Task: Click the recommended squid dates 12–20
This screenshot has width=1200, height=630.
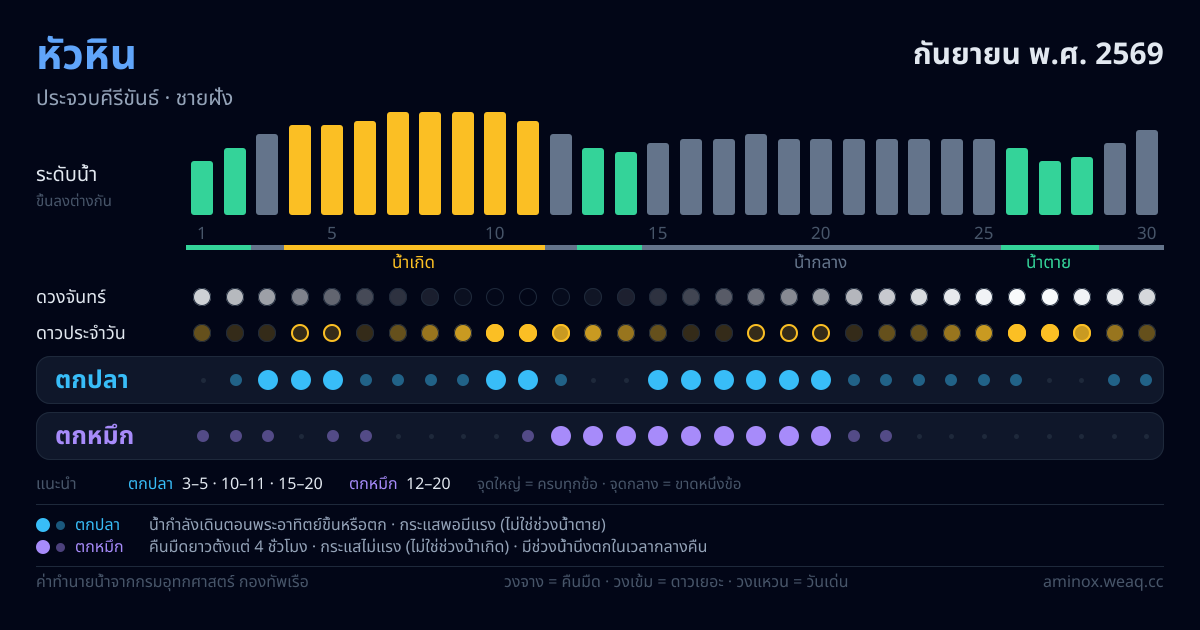Action: point(428,484)
